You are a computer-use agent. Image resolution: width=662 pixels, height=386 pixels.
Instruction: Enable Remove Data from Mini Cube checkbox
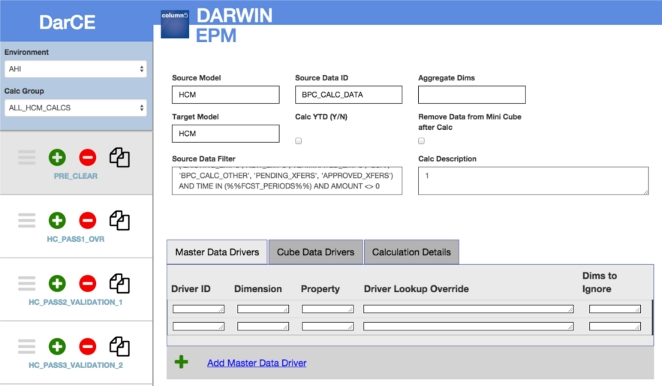[x=421, y=141]
